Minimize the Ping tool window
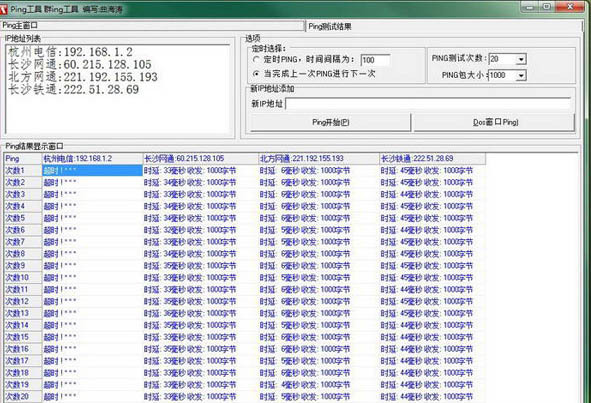Screen dimensions: 591x403 coord(530,6)
